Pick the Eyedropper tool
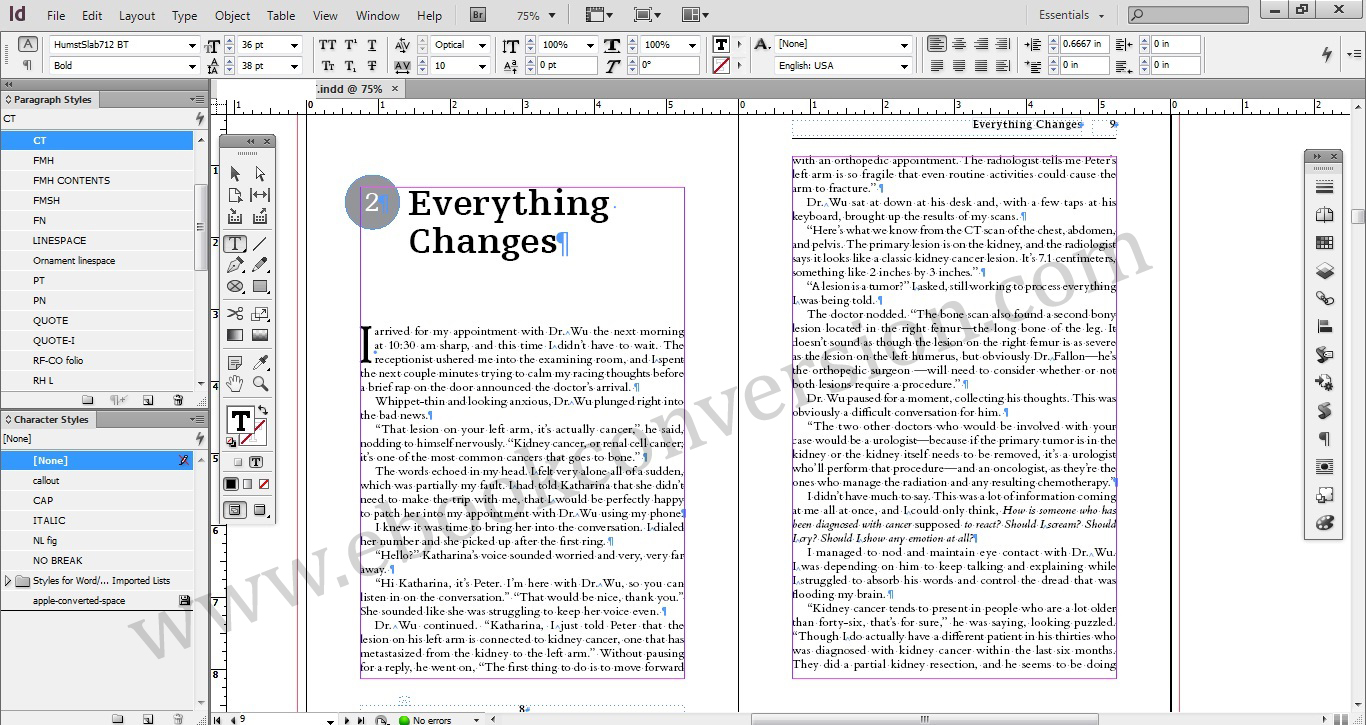This screenshot has height=725, width=1366. (x=260, y=362)
